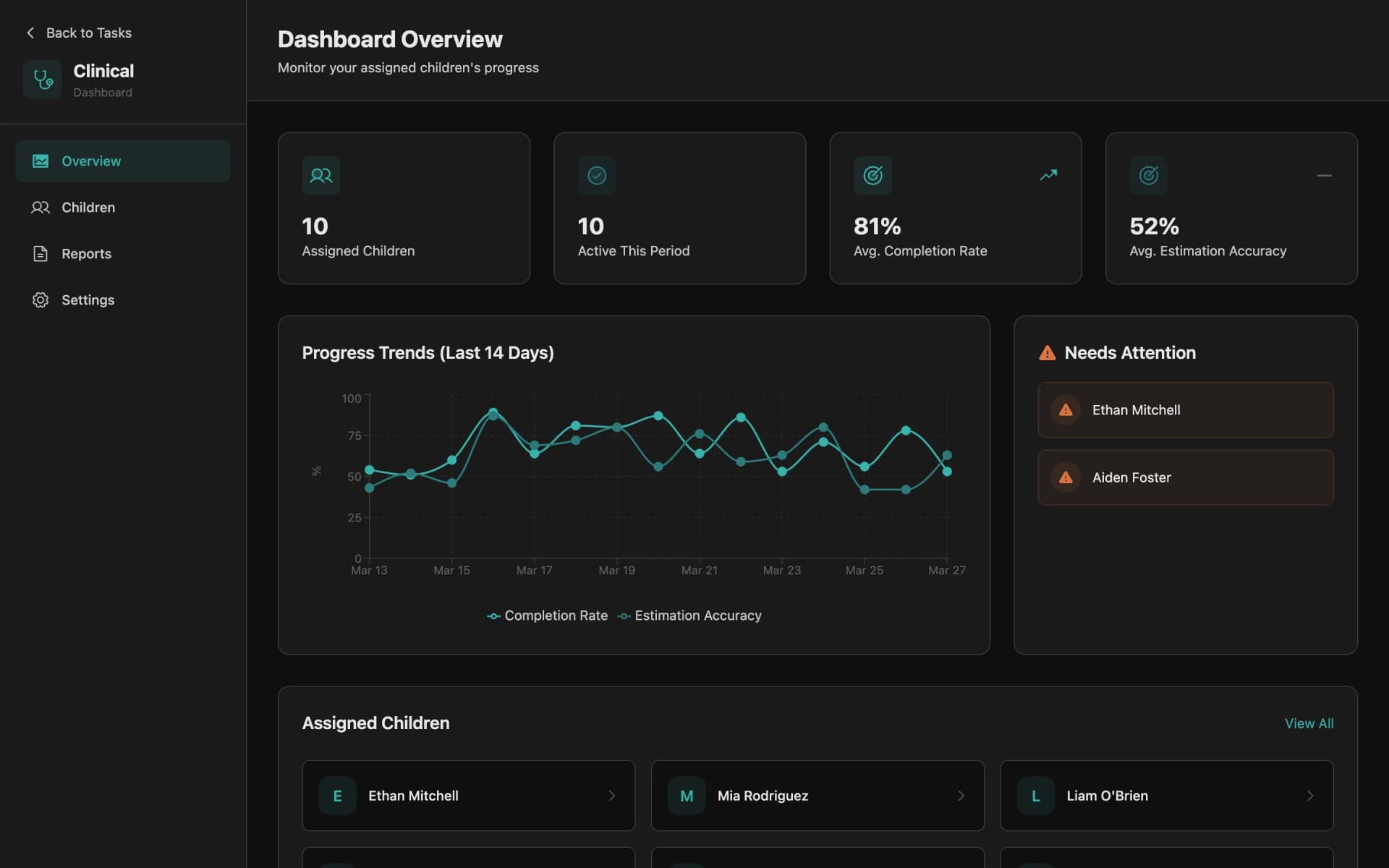Click the Active This Period label
The width and height of the screenshot is (1389, 868).
(634, 251)
